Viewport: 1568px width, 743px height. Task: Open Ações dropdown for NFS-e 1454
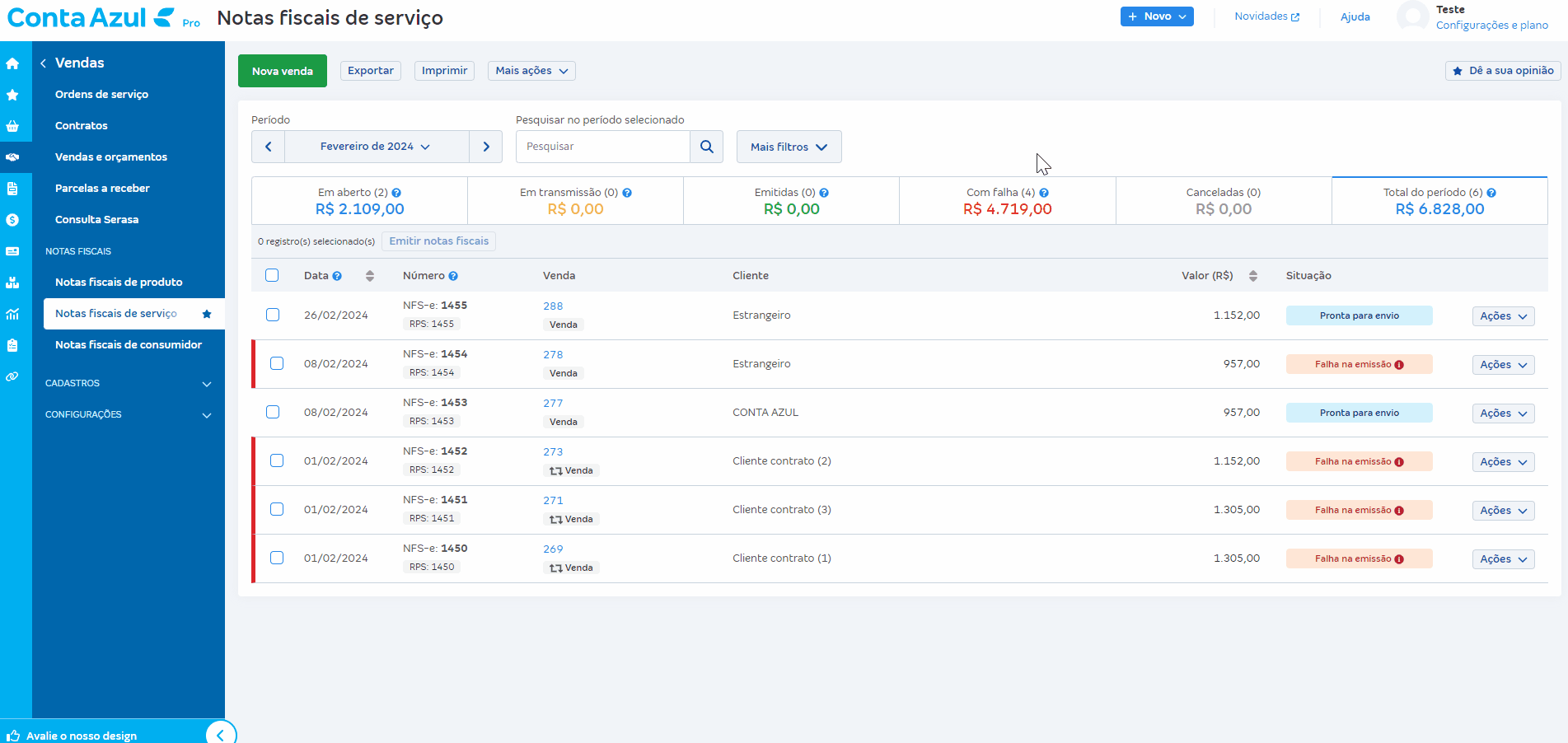1503,365
